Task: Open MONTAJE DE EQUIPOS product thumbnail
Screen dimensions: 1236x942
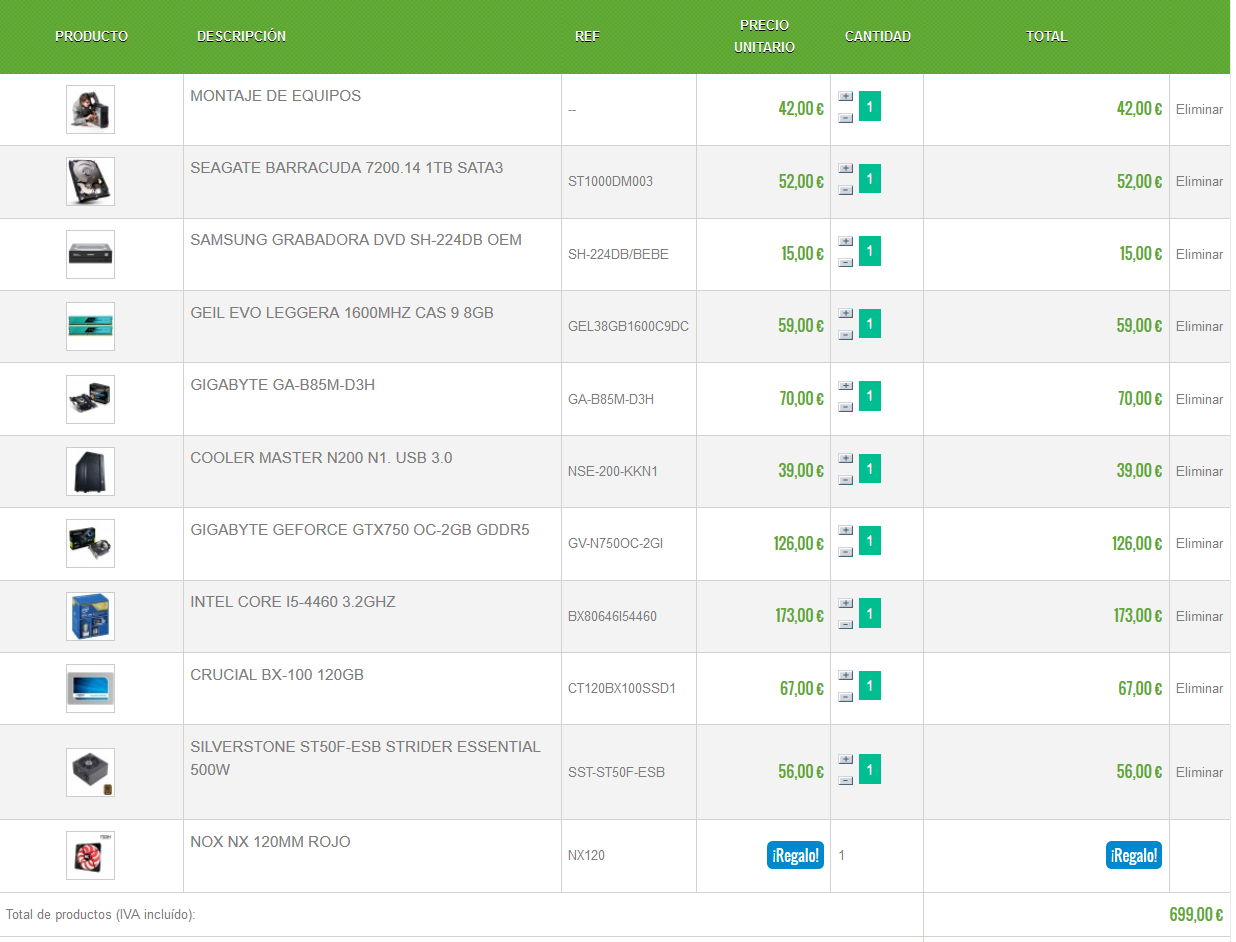Action: coord(90,109)
